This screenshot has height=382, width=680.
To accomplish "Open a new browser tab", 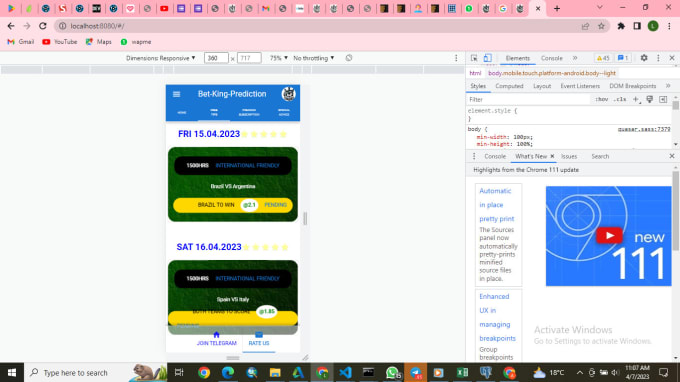I will 557,8.
